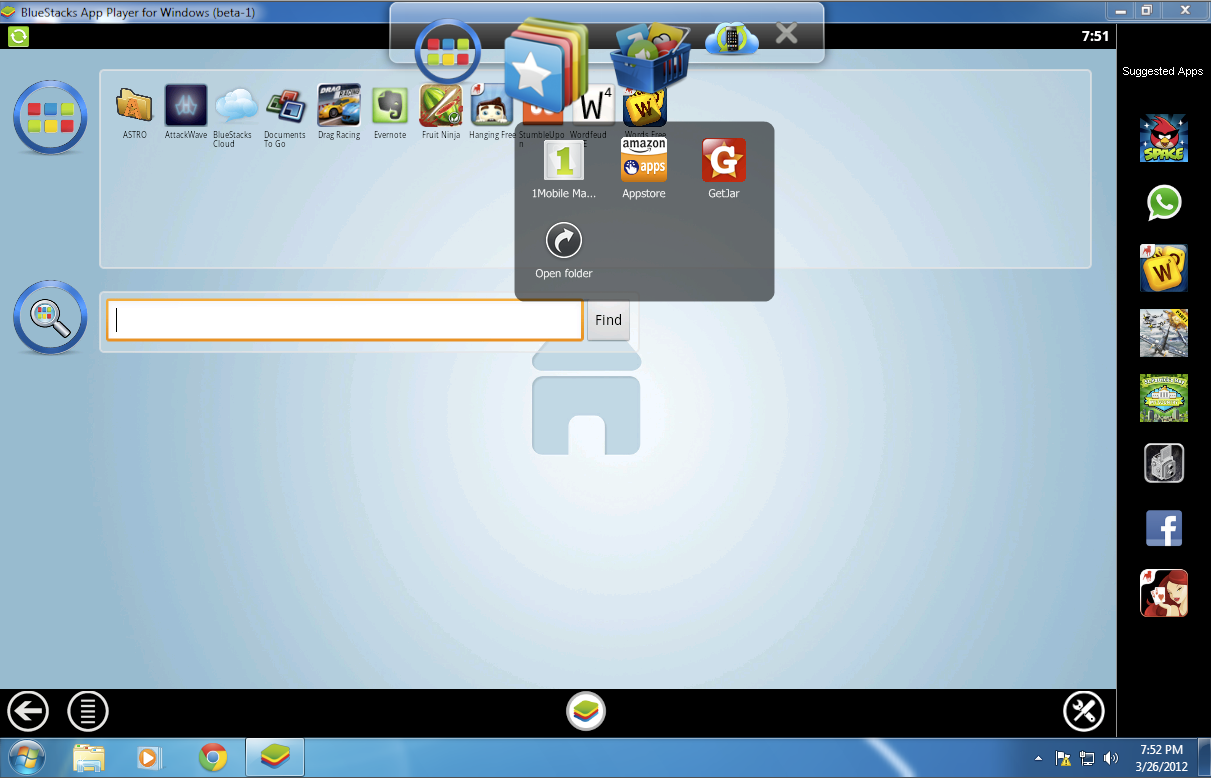Launch Fruit Ninja
Image resolution: width=1211 pixels, height=778 pixels.
click(440, 105)
